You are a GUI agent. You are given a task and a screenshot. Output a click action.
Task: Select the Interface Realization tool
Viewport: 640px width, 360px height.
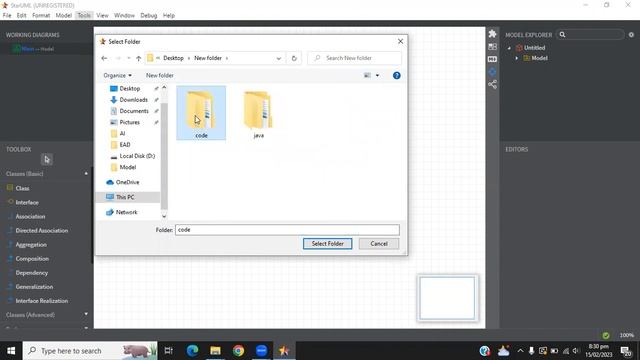coord(42,301)
